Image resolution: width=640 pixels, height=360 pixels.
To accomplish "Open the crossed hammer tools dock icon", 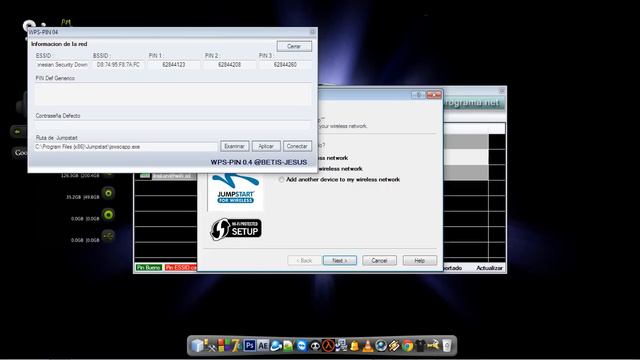I will (210, 346).
